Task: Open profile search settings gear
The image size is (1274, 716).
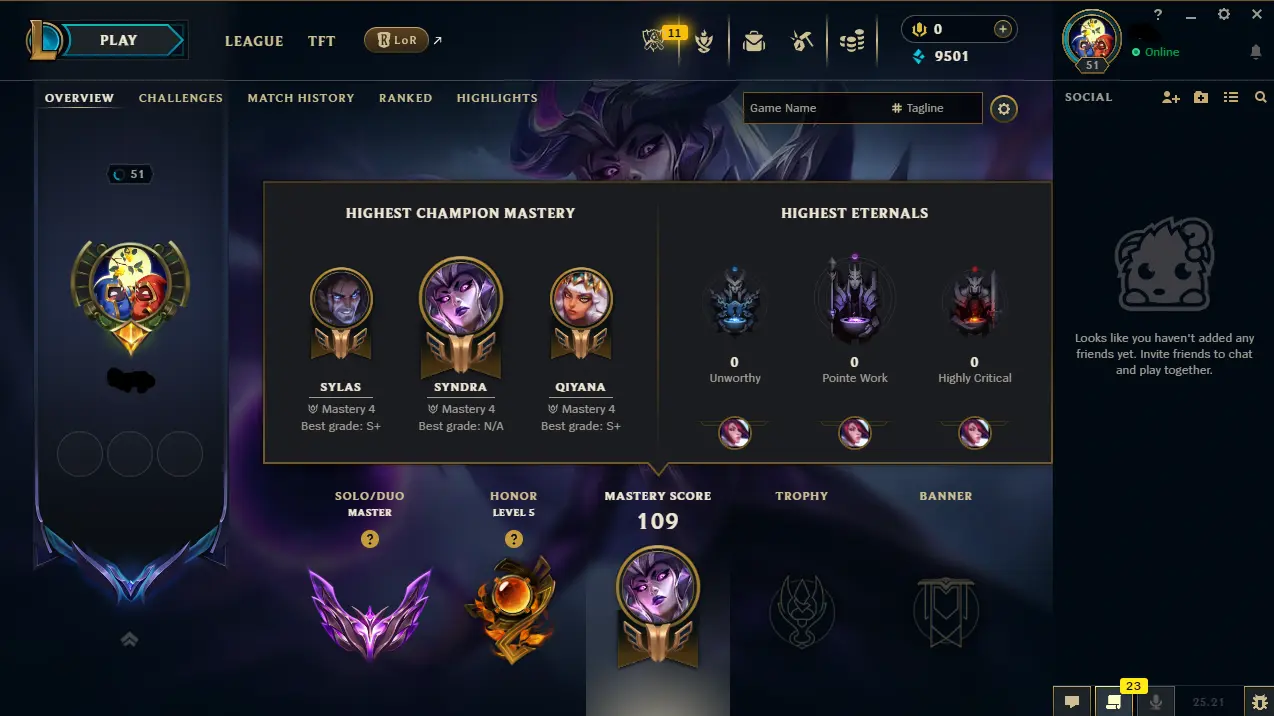Action: 1004,108
